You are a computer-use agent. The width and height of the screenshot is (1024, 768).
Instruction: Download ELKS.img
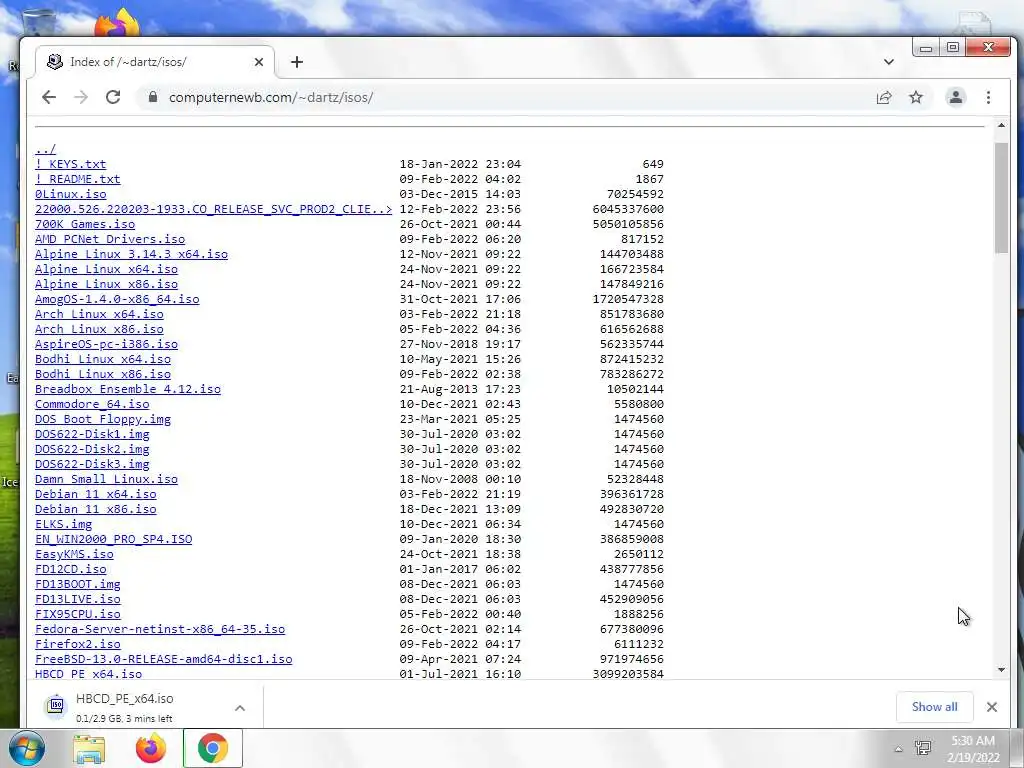pos(63,524)
